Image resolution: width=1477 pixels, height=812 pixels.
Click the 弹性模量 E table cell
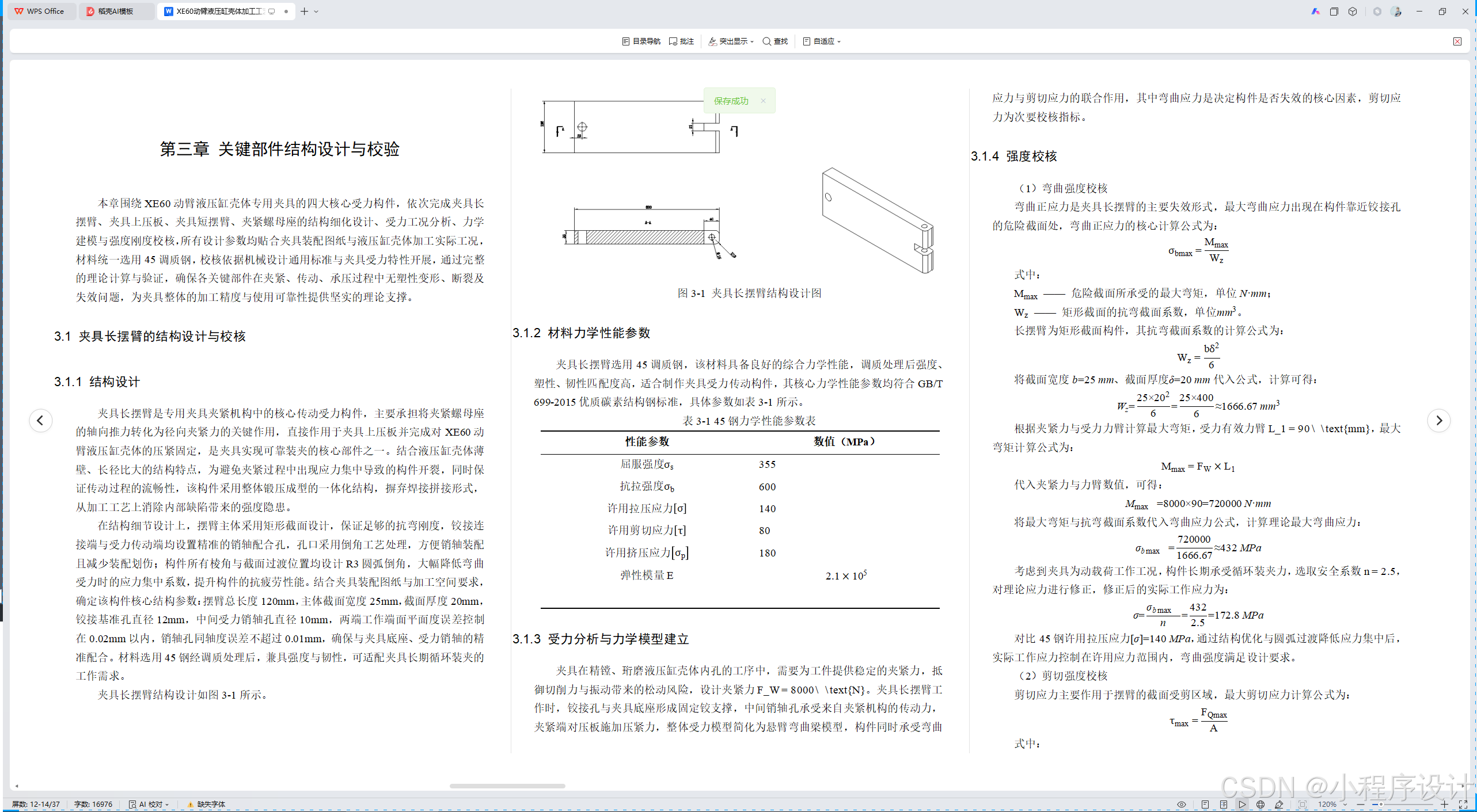(647, 575)
